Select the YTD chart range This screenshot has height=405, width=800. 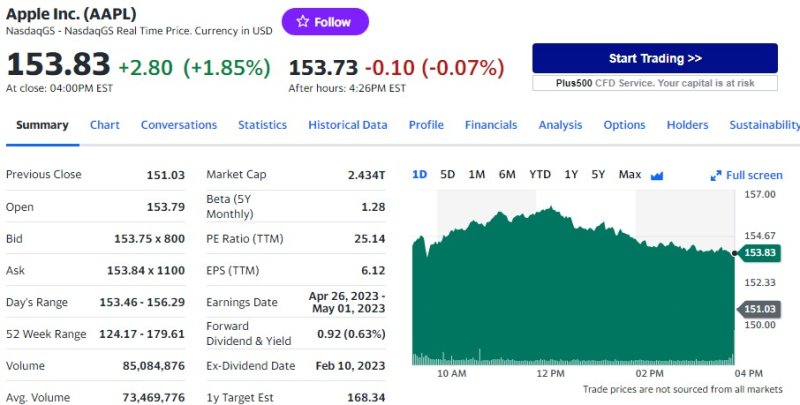(x=540, y=174)
